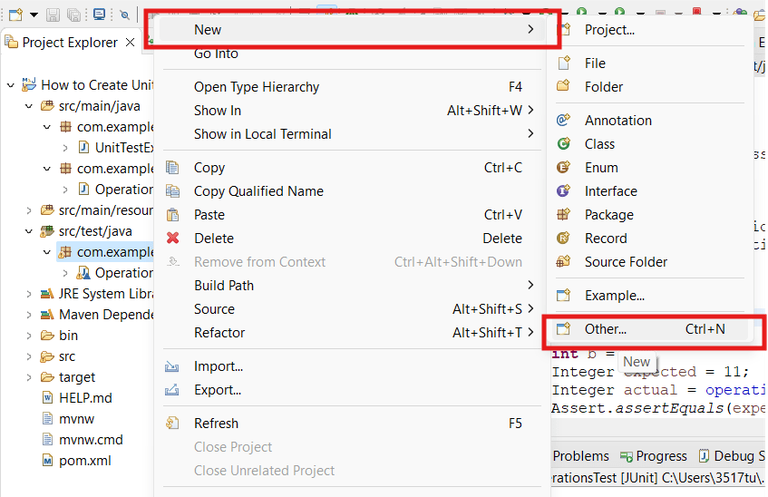
Task: Click the red Delete icon
Action: 172,238
